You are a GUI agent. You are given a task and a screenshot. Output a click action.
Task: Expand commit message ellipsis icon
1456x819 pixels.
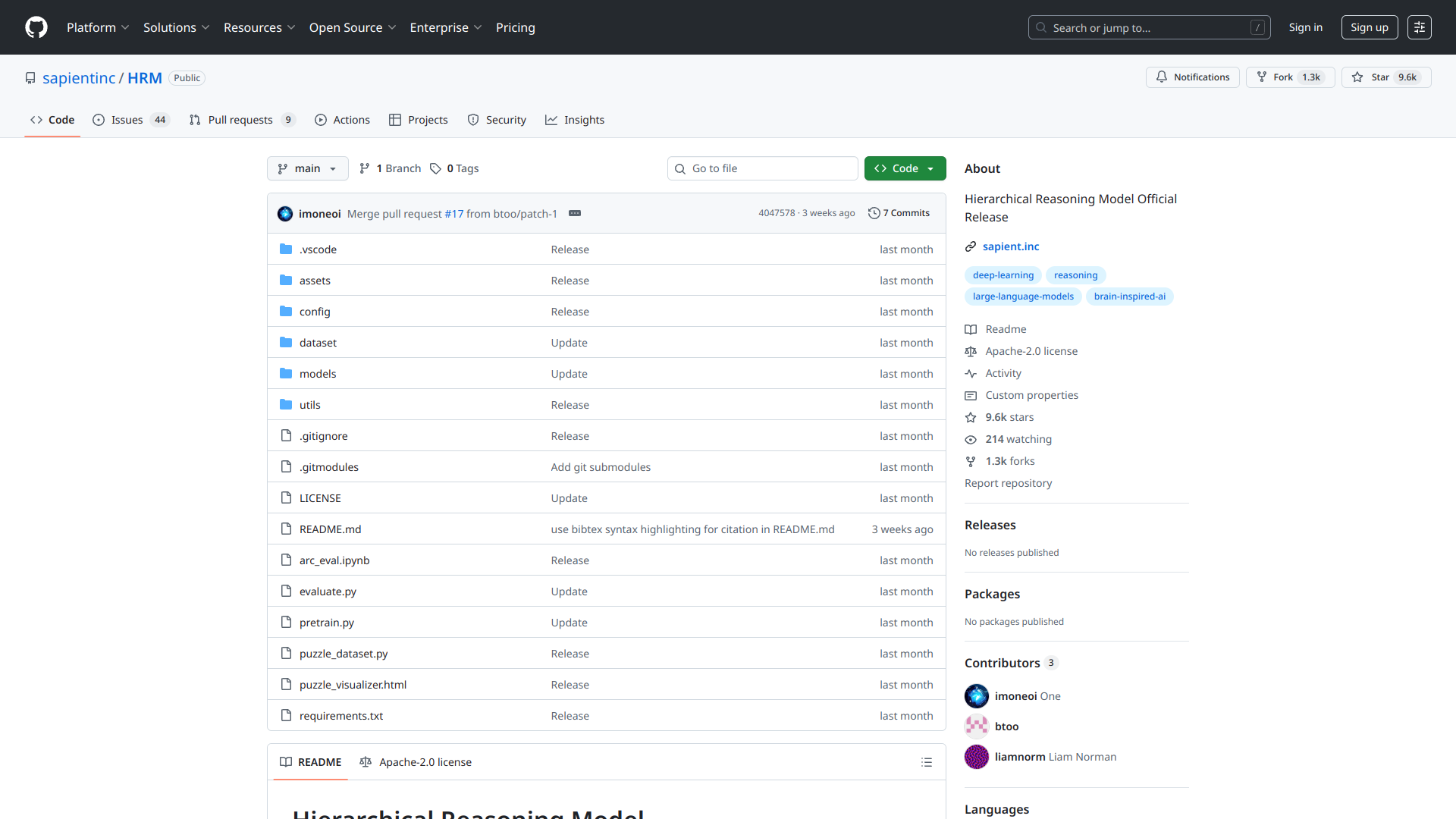575,213
